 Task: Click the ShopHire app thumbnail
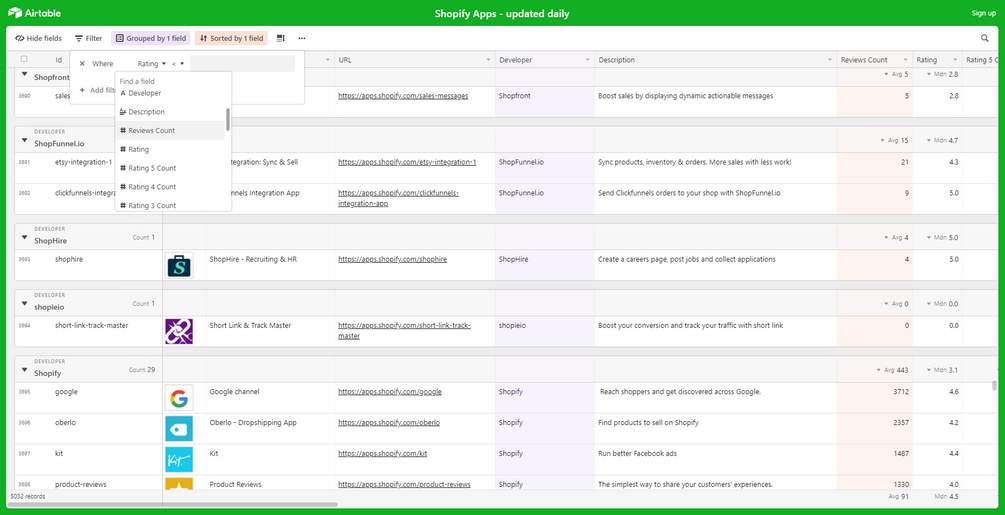pos(179,265)
